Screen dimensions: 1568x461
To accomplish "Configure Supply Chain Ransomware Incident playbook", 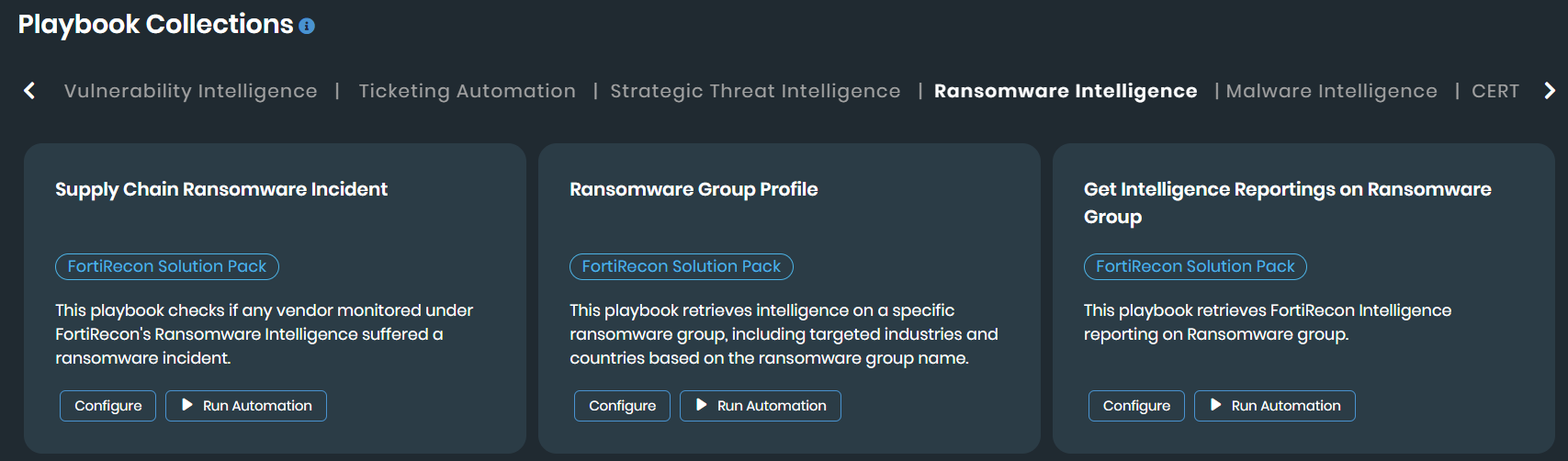I will (108, 406).
